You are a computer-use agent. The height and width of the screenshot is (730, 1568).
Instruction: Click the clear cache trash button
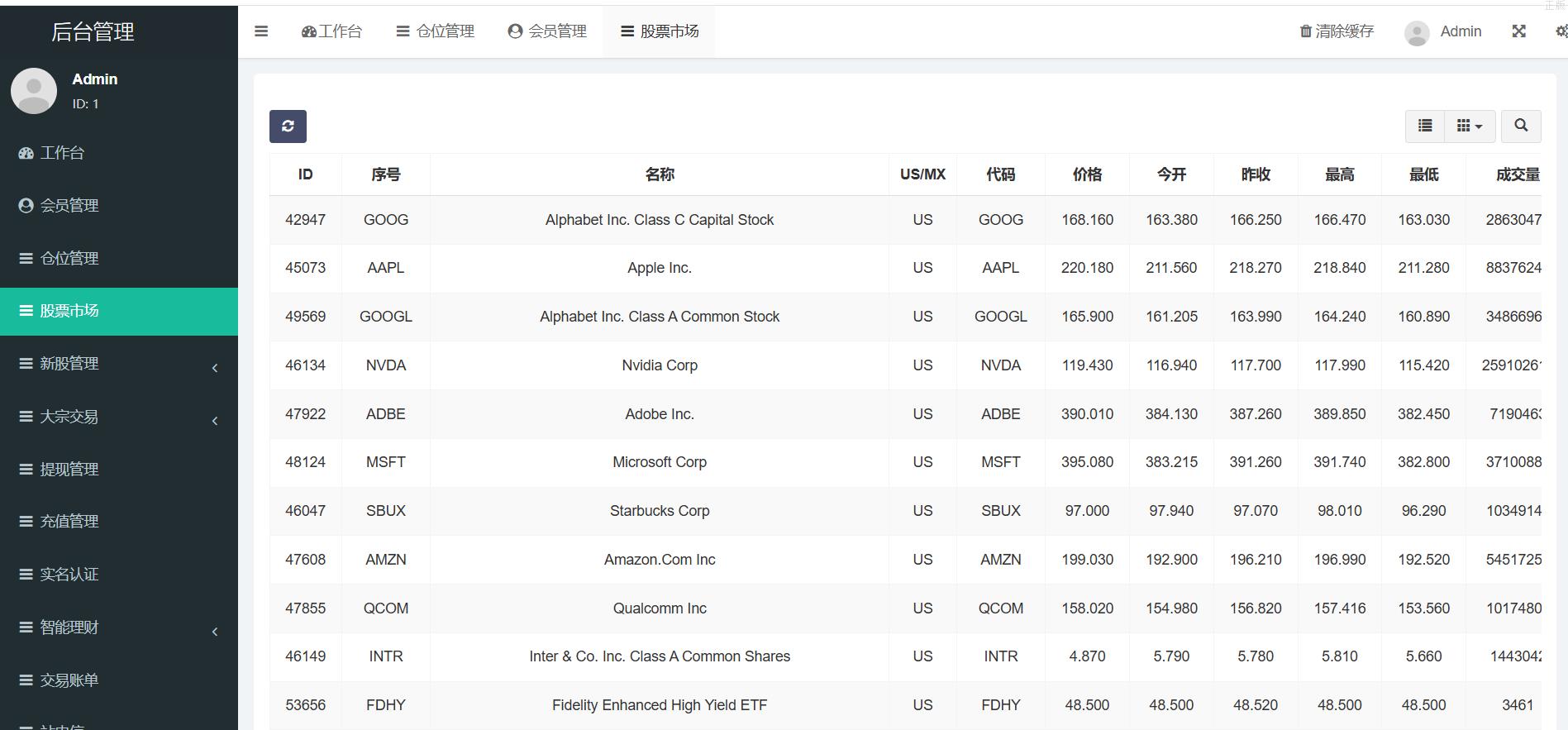point(1337,31)
